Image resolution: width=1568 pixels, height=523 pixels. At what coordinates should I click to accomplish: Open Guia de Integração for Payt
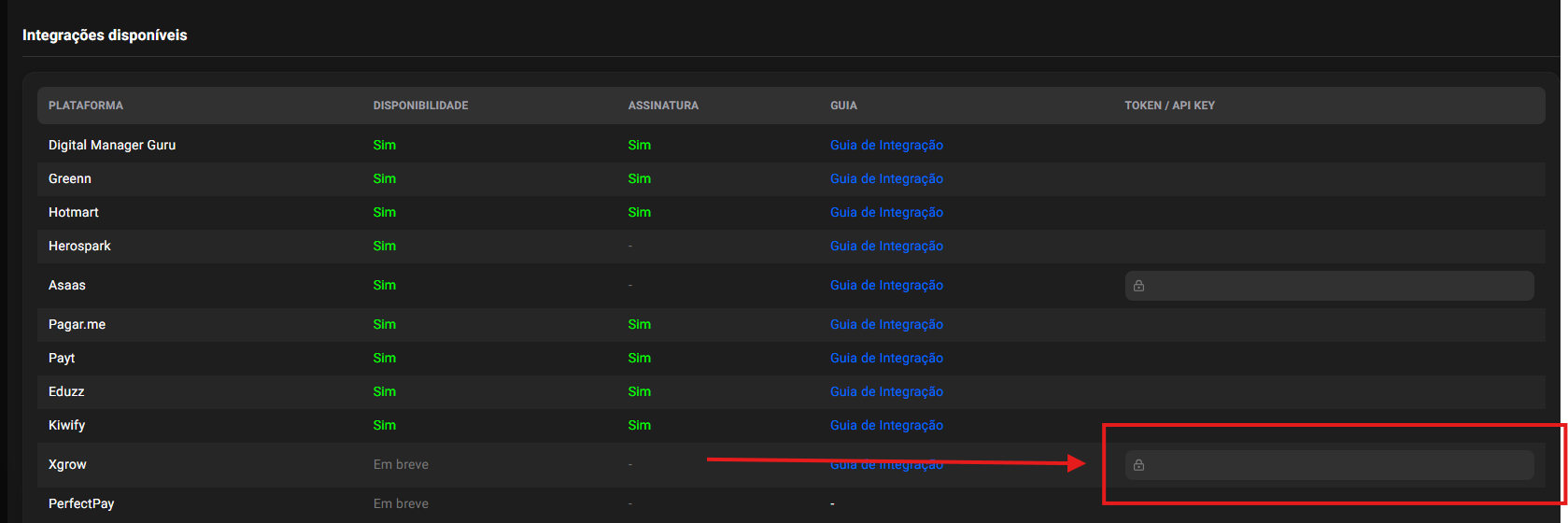point(886,358)
